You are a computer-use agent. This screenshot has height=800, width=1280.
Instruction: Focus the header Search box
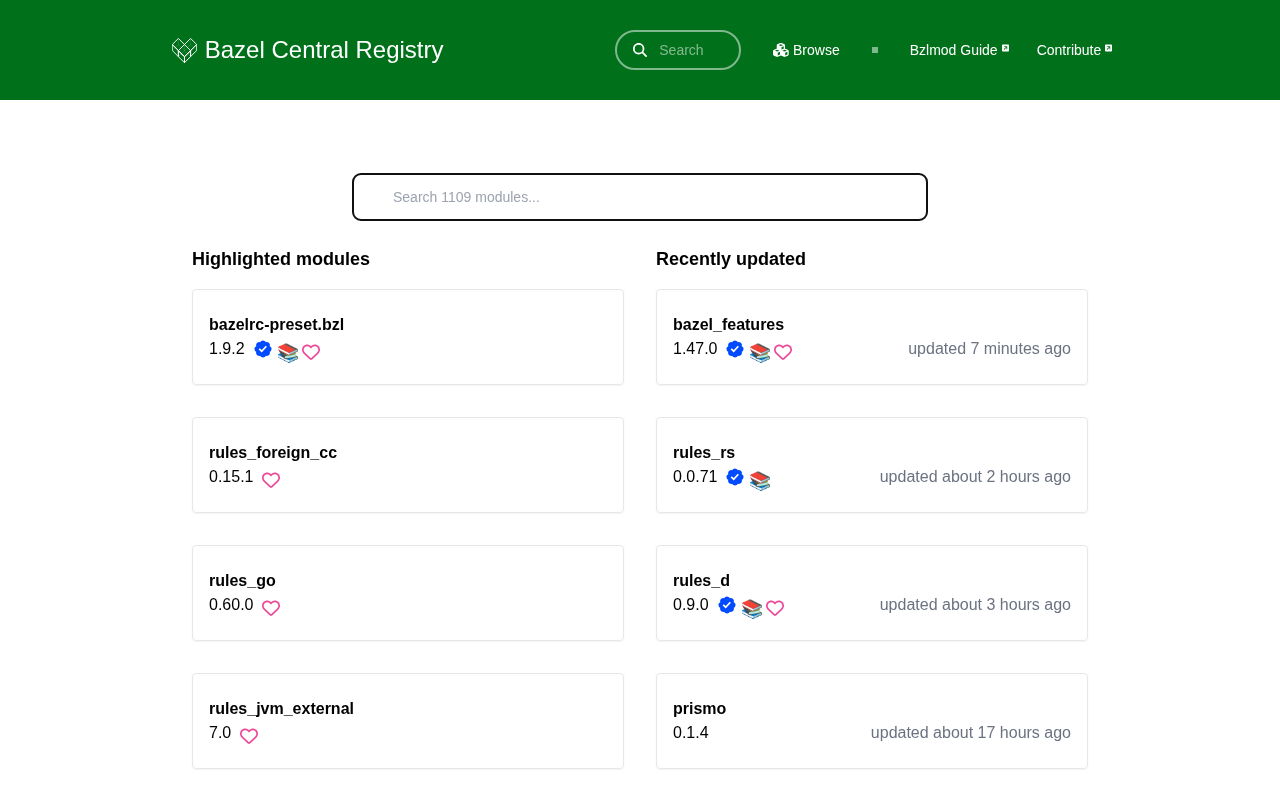pos(678,50)
